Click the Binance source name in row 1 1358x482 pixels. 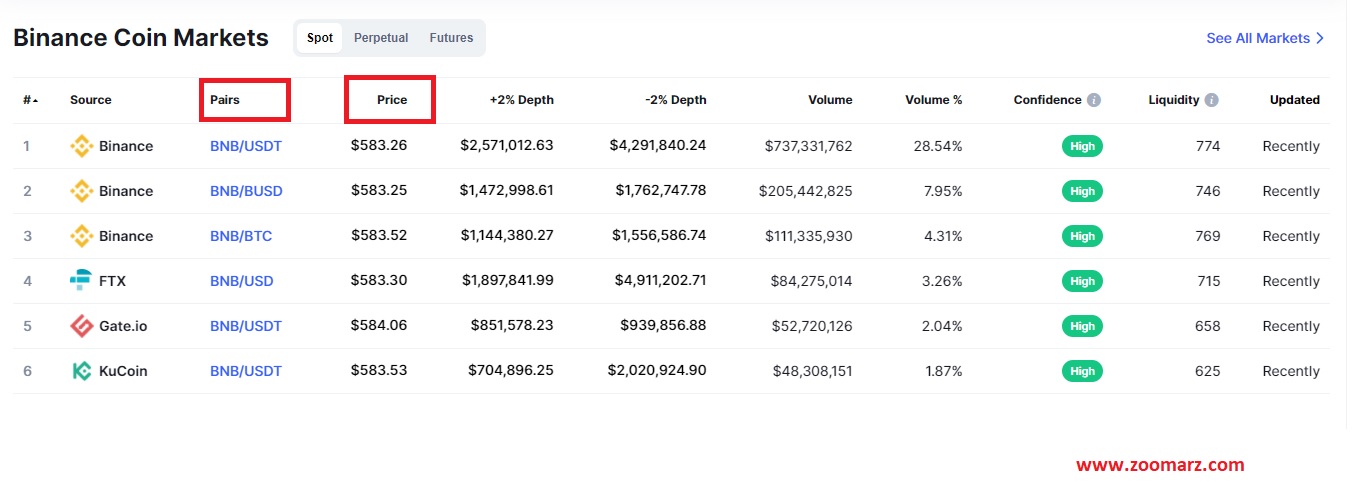(126, 146)
